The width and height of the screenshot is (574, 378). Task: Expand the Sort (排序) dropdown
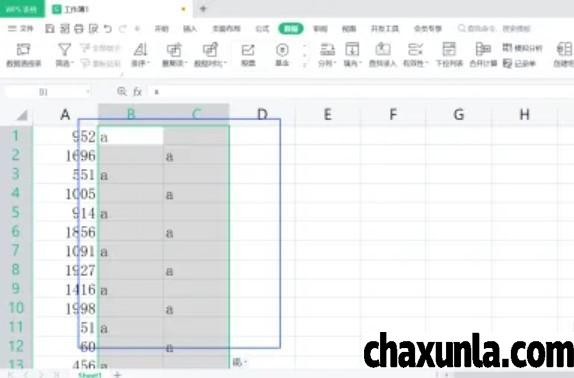[141, 63]
